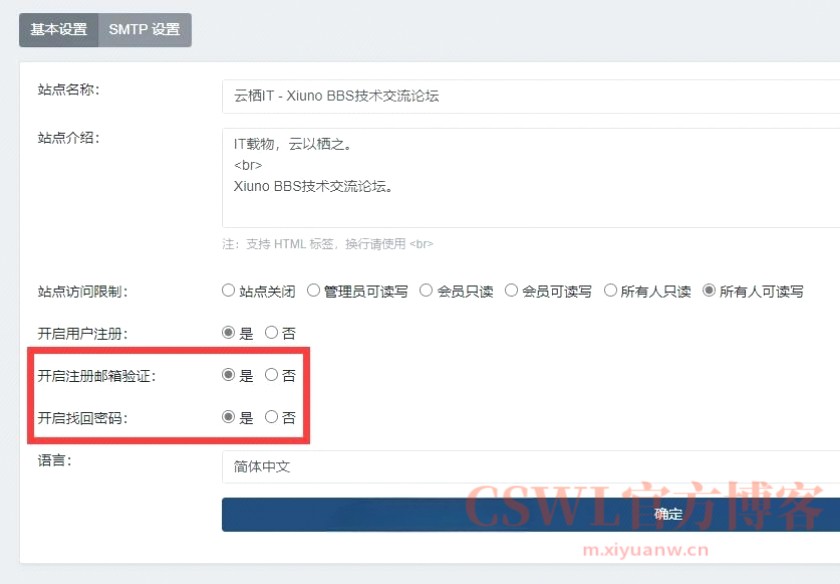Click the 开启找回密码 label text

click(x=82, y=418)
